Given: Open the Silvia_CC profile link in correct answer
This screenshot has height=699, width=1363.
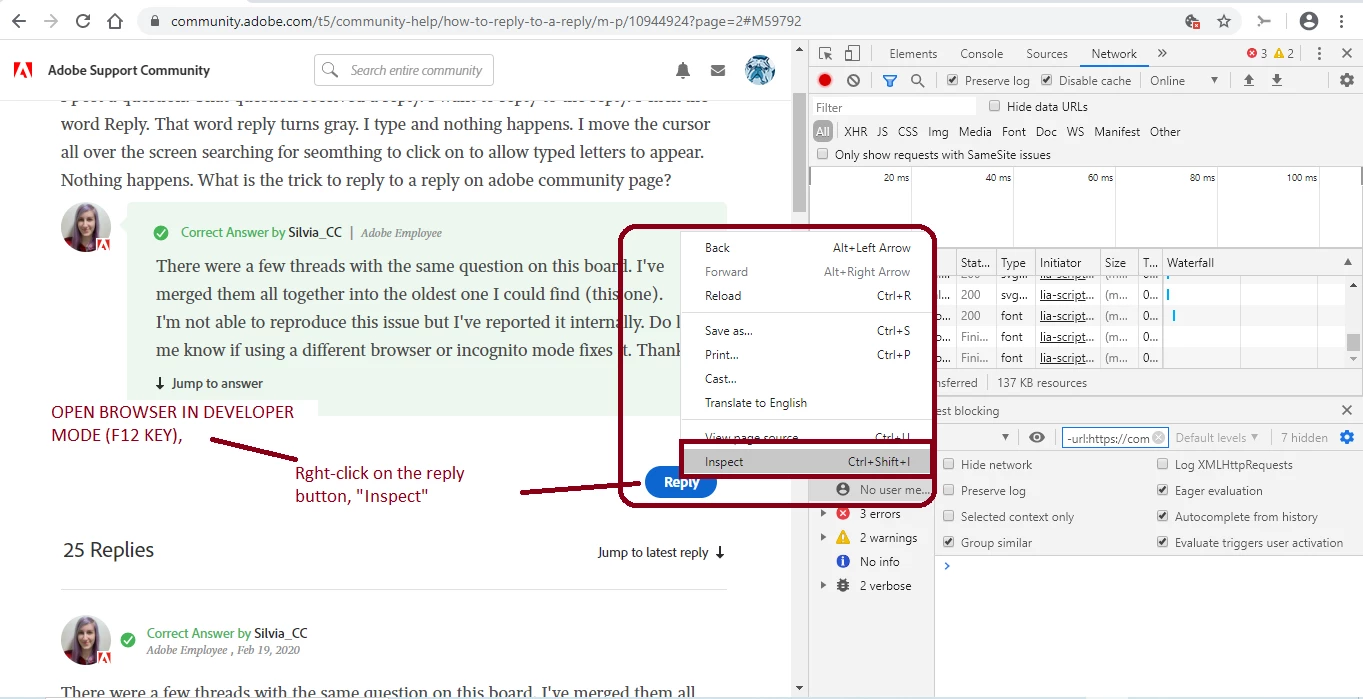Looking at the screenshot, I should click(x=315, y=232).
